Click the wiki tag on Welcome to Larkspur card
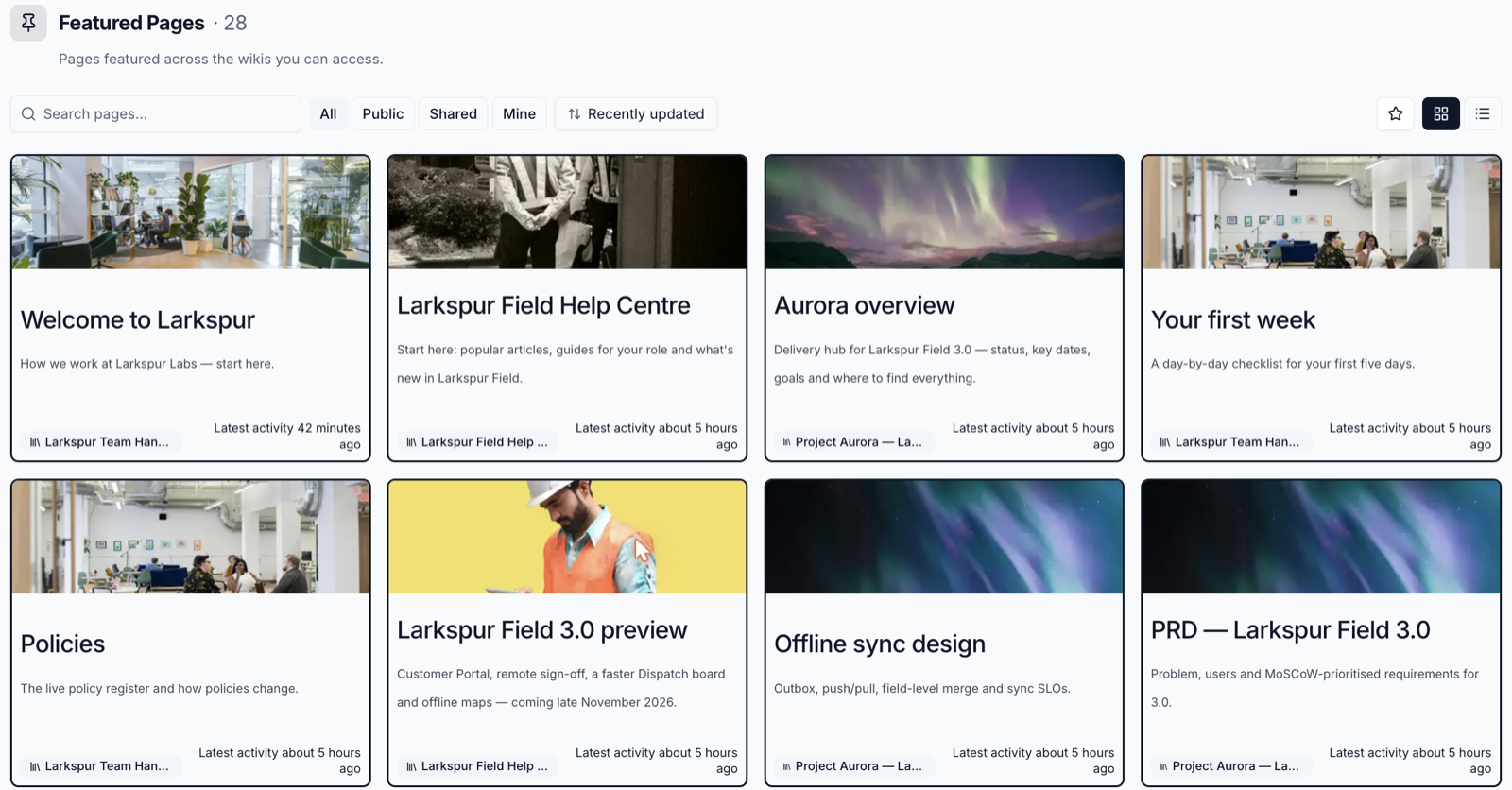This screenshot has width=1512, height=790. click(100, 442)
